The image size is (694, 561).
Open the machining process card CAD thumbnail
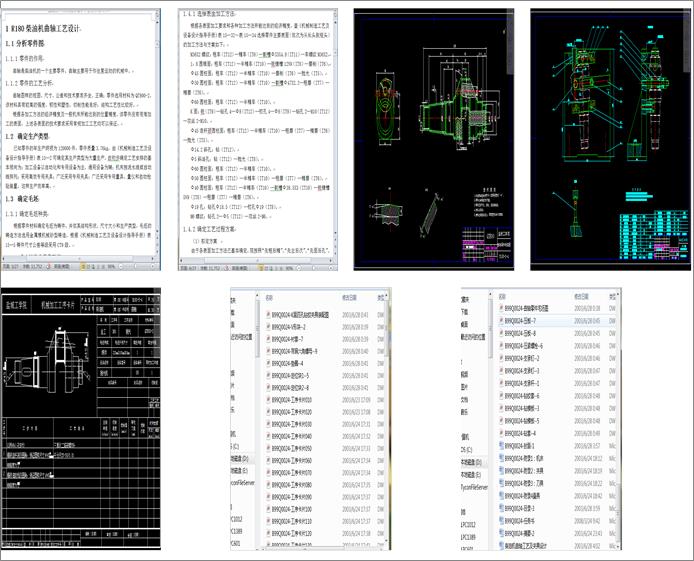click(81, 419)
